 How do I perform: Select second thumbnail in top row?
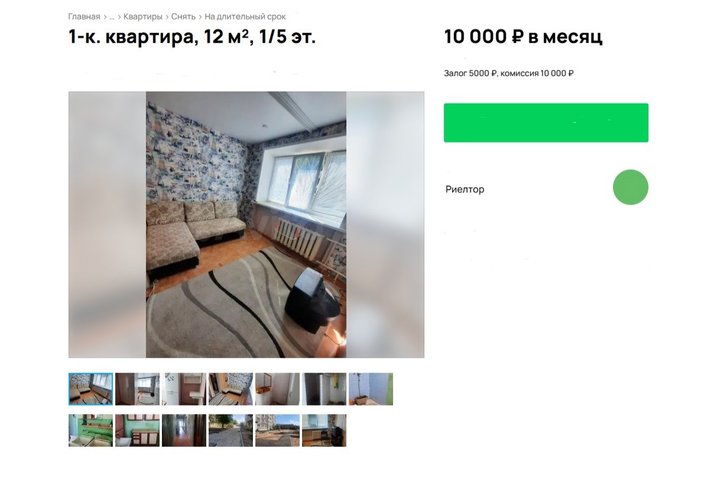[137, 389]
